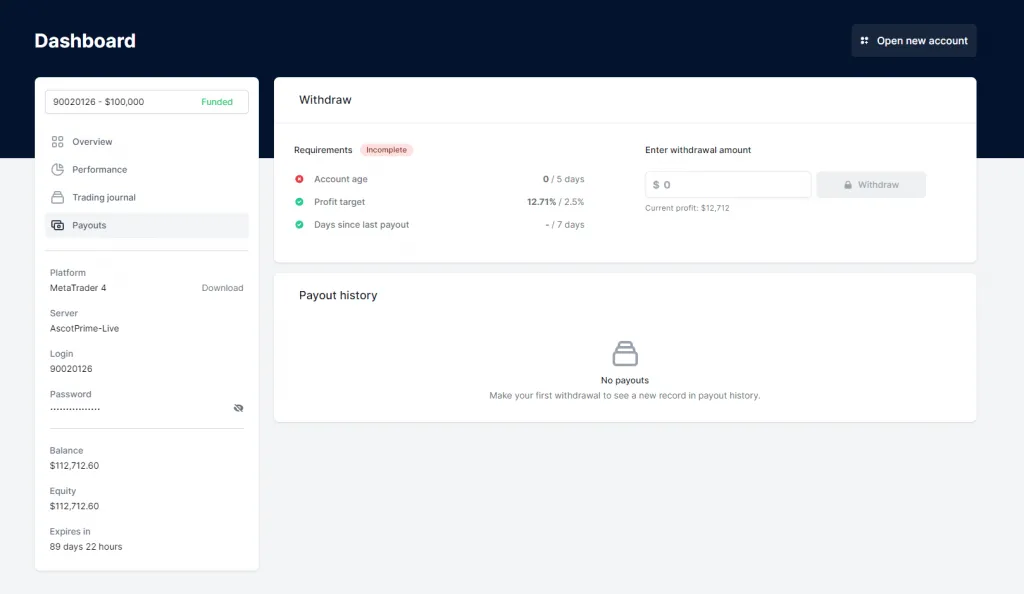This screenshot has height=594, width=1024.
Task: Go to the Performance section
Action: click(99, 170)
